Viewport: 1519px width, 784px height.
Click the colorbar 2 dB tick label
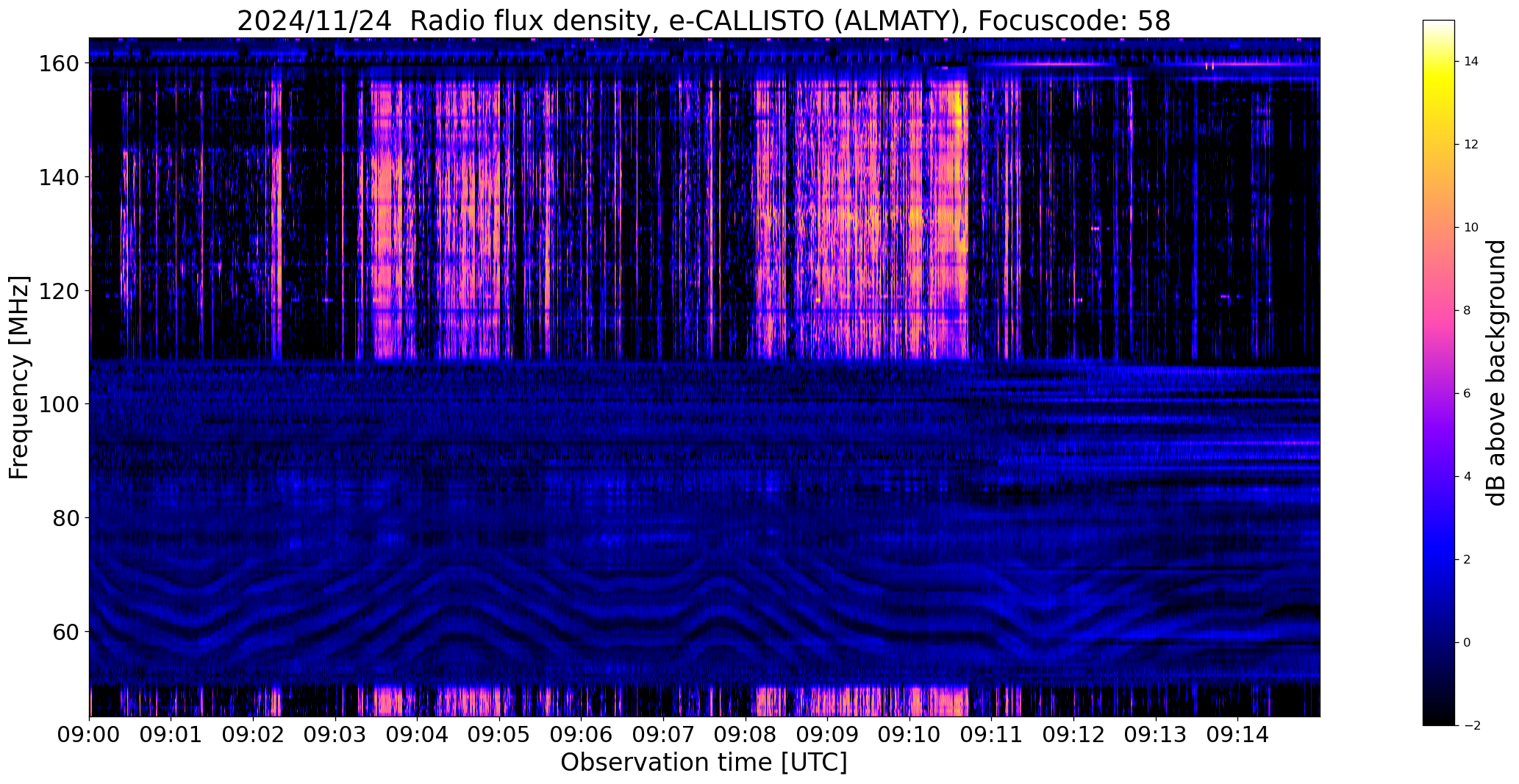[1468, 560]
